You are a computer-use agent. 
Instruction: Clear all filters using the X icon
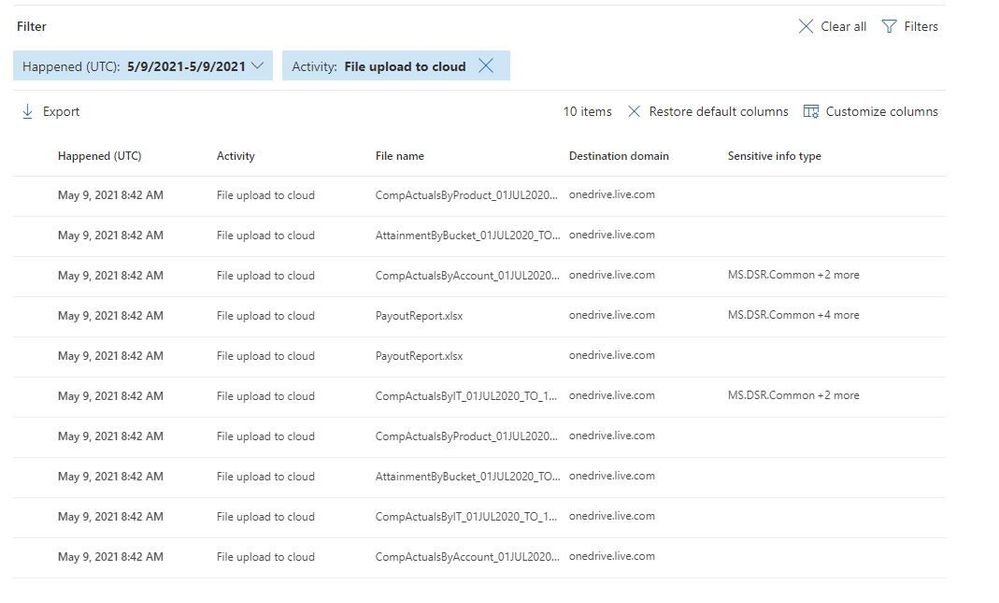click(x=806, y=26)
